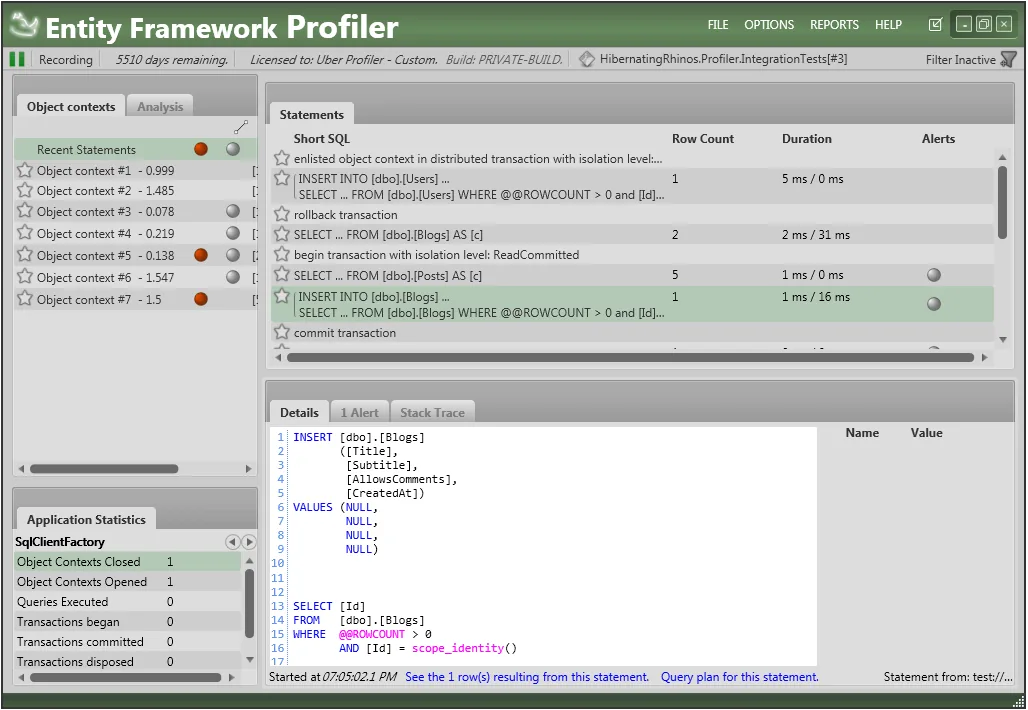Click the Object contexts horizontal scrollbar
Screen dimensions: 1028x710
tap(104, 469)
